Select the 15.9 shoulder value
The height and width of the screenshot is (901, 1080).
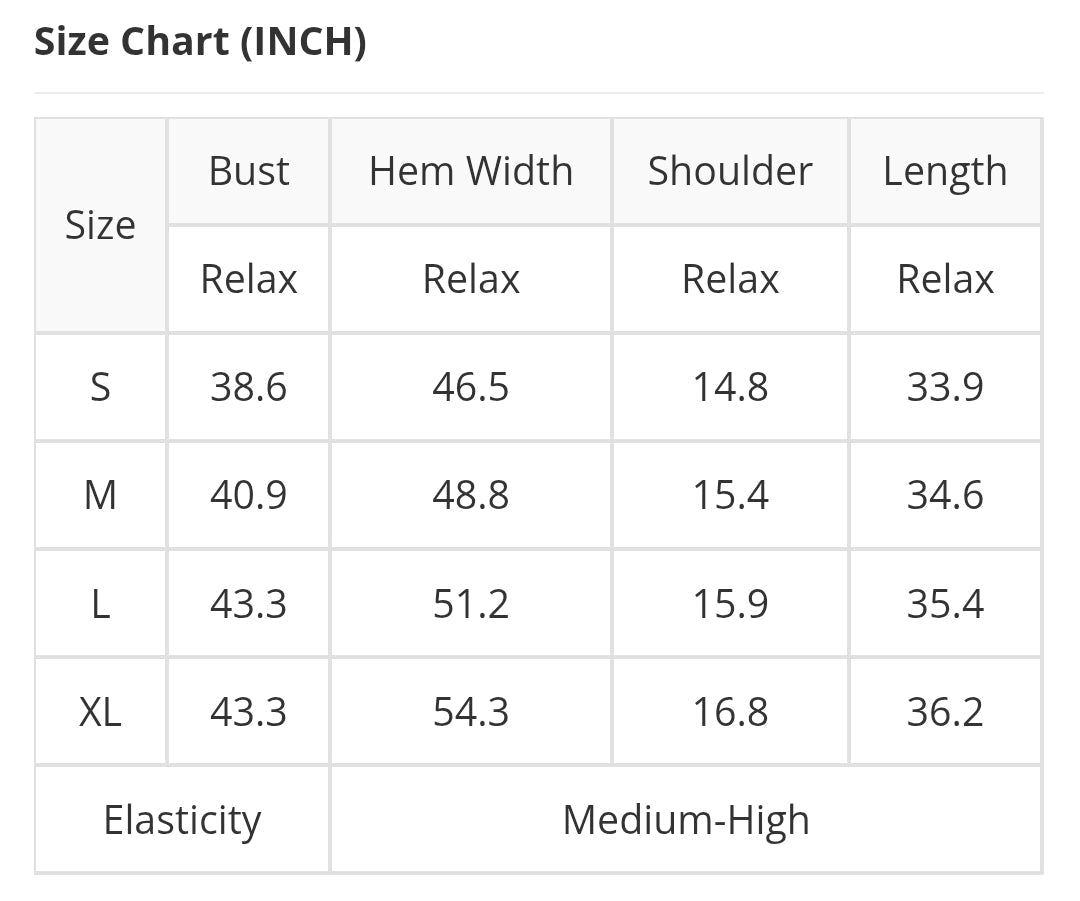[730, 604]
